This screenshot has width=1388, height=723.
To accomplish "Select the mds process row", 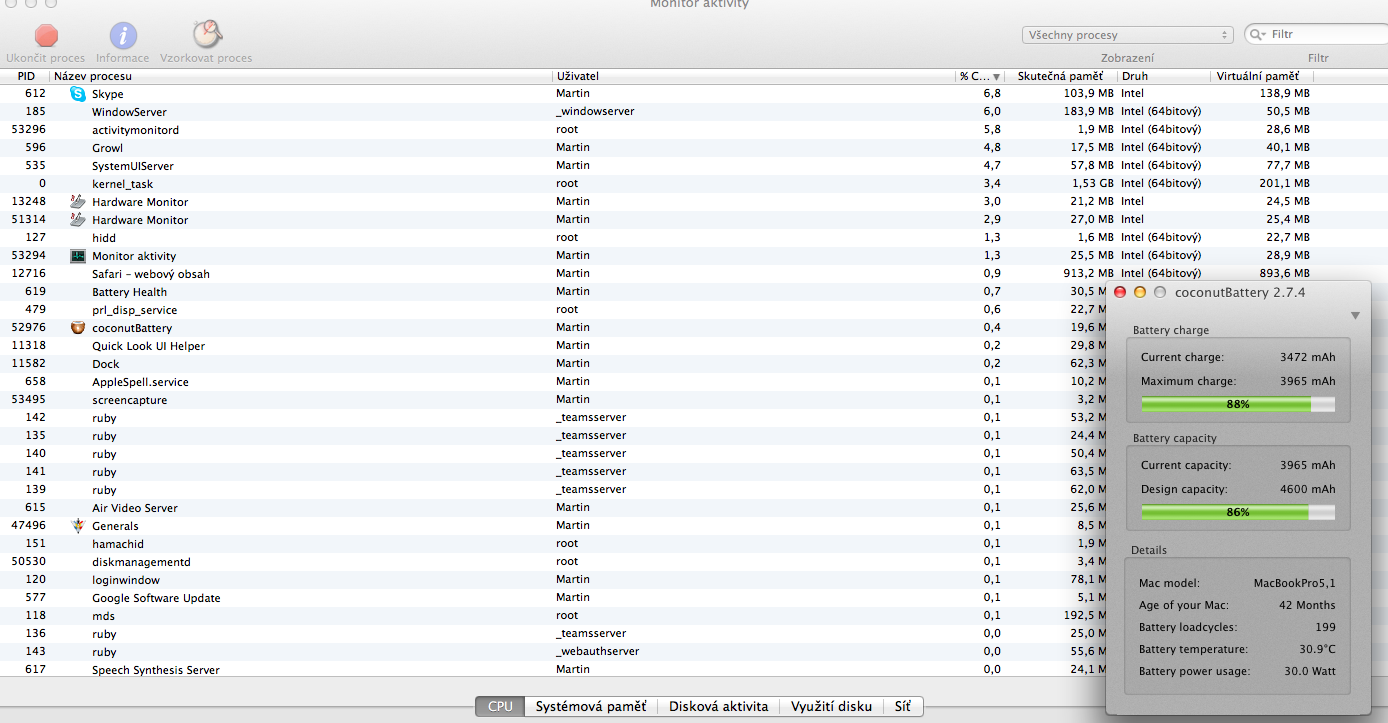I will (553, 616).
